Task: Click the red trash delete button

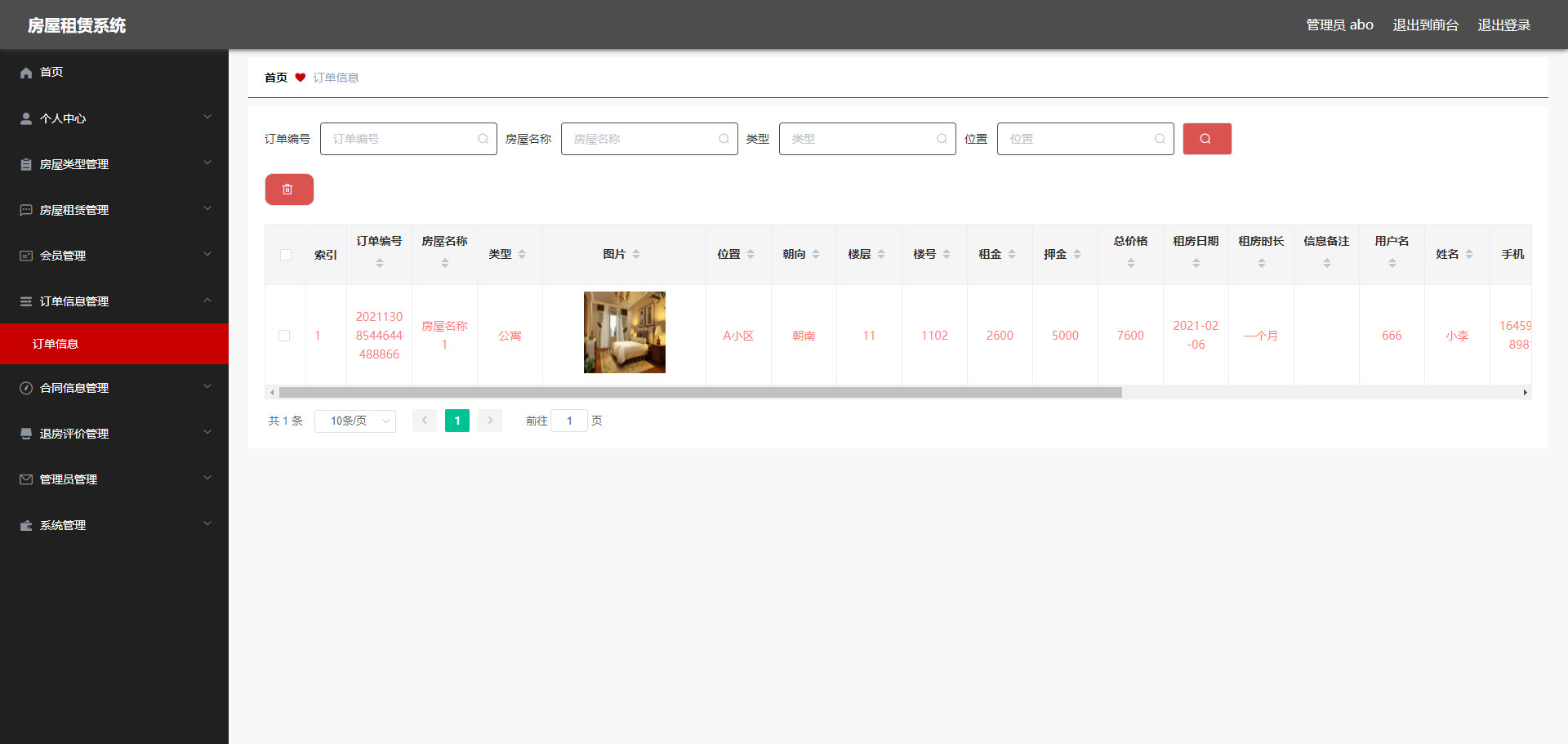Action: click(289, 189)
